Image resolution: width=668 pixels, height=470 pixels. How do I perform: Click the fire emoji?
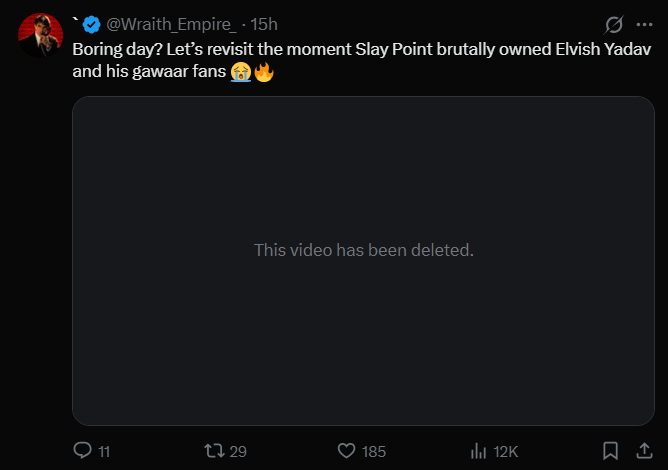[x=264, y=72]
